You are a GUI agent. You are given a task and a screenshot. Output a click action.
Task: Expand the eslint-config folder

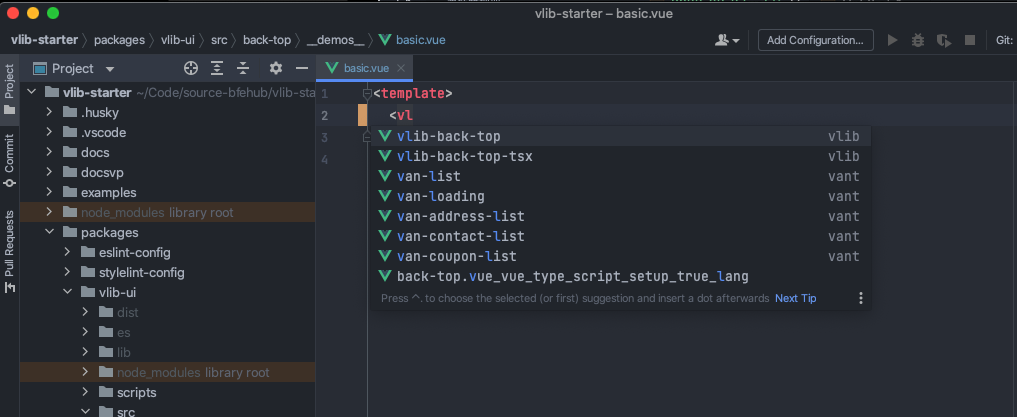coord(67,252)
